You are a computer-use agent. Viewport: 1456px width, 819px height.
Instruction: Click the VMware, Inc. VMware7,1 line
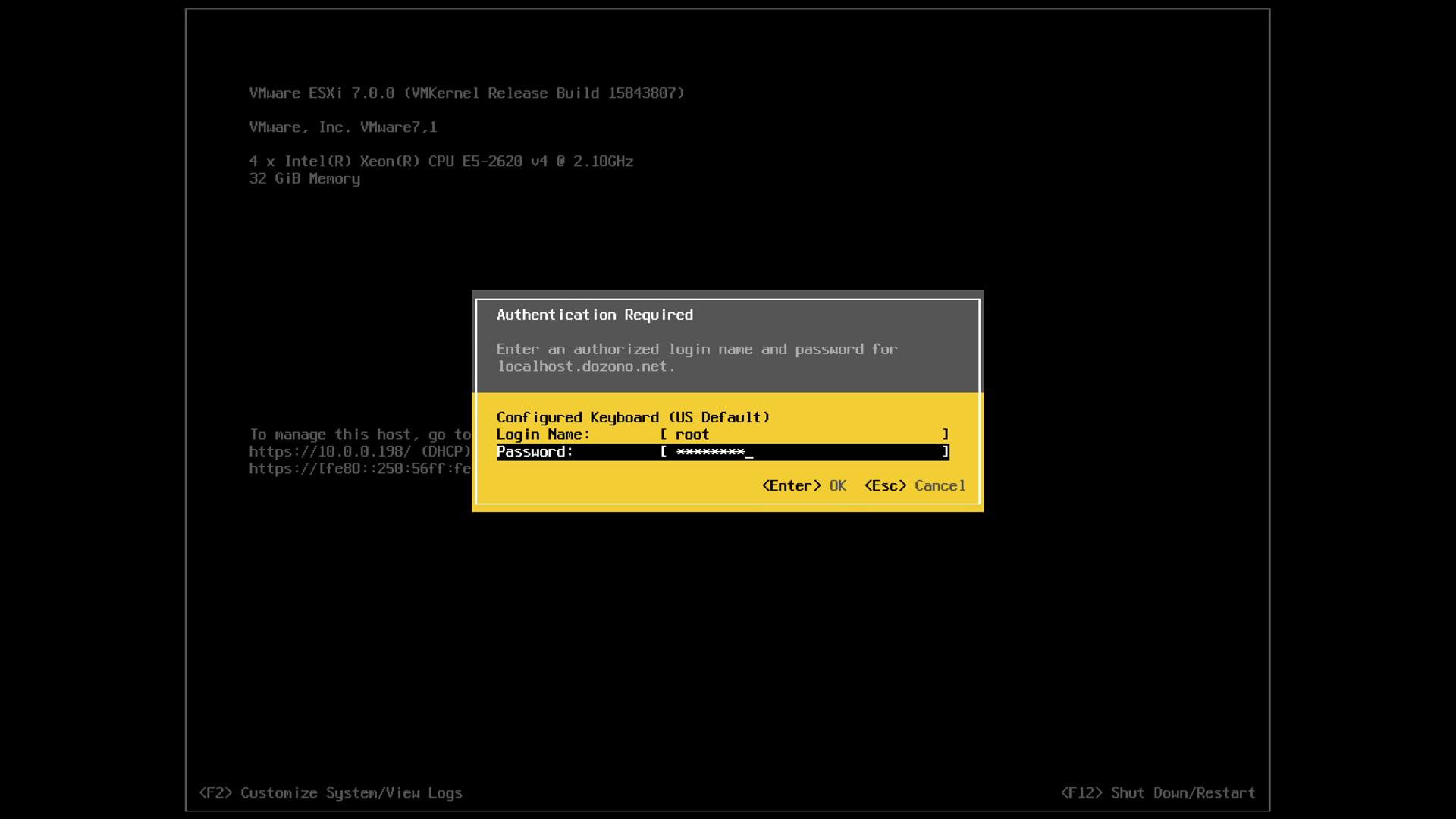(x=343, y=127)
